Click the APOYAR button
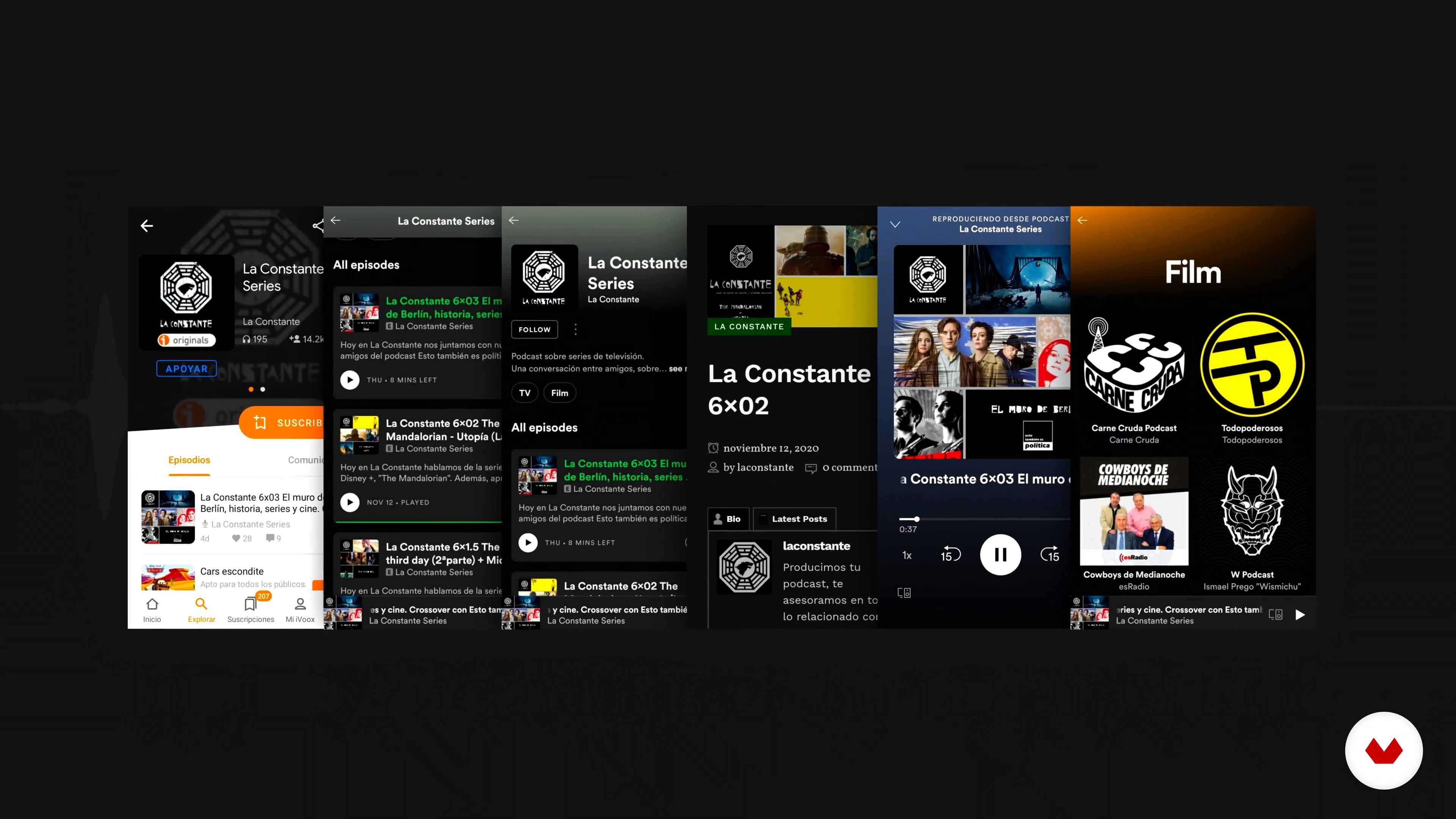Screen dimensions: 1456x819 pos(187,369)
